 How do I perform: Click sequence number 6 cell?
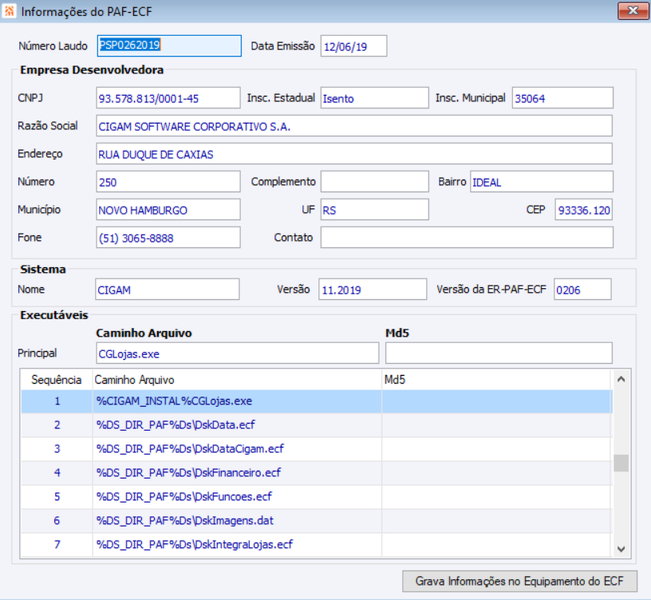point(57,521)
